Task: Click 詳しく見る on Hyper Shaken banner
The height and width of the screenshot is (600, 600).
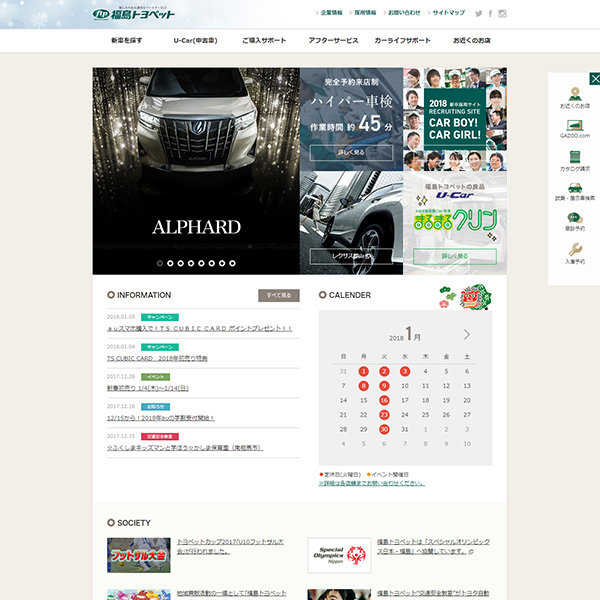Action: point(351,153)
